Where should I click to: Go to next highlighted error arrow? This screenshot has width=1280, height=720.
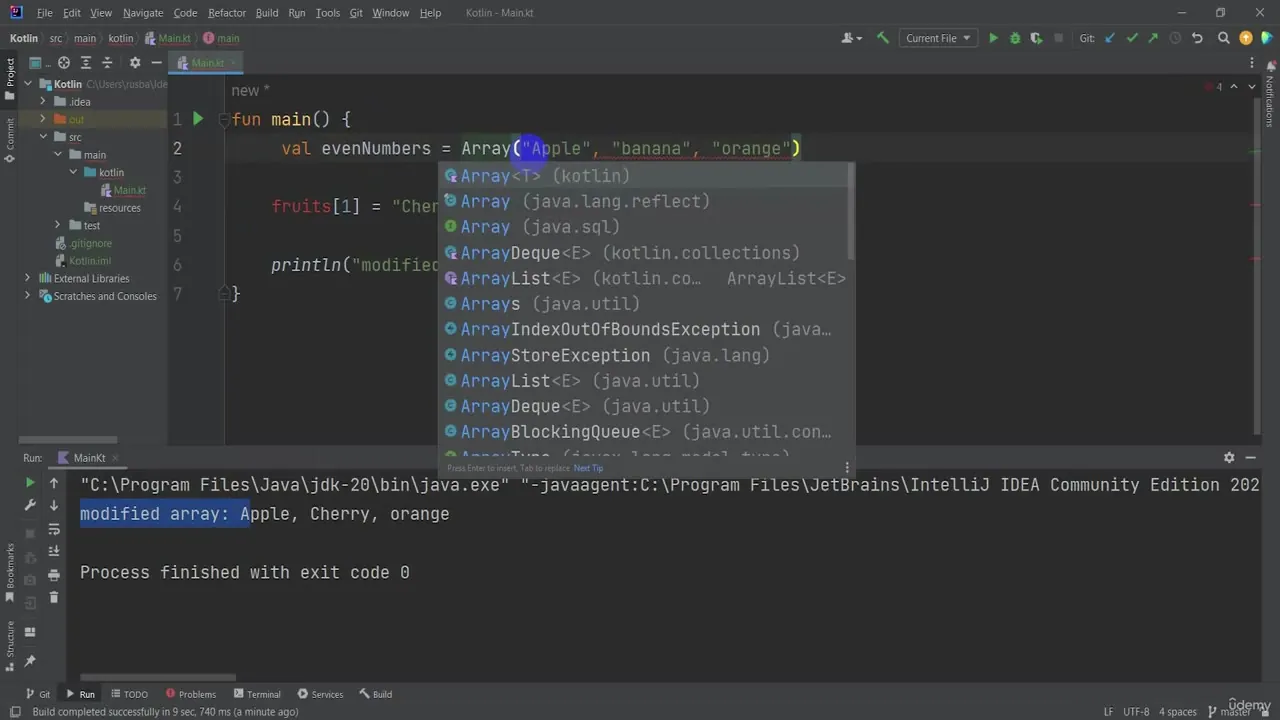(1252, 87)
